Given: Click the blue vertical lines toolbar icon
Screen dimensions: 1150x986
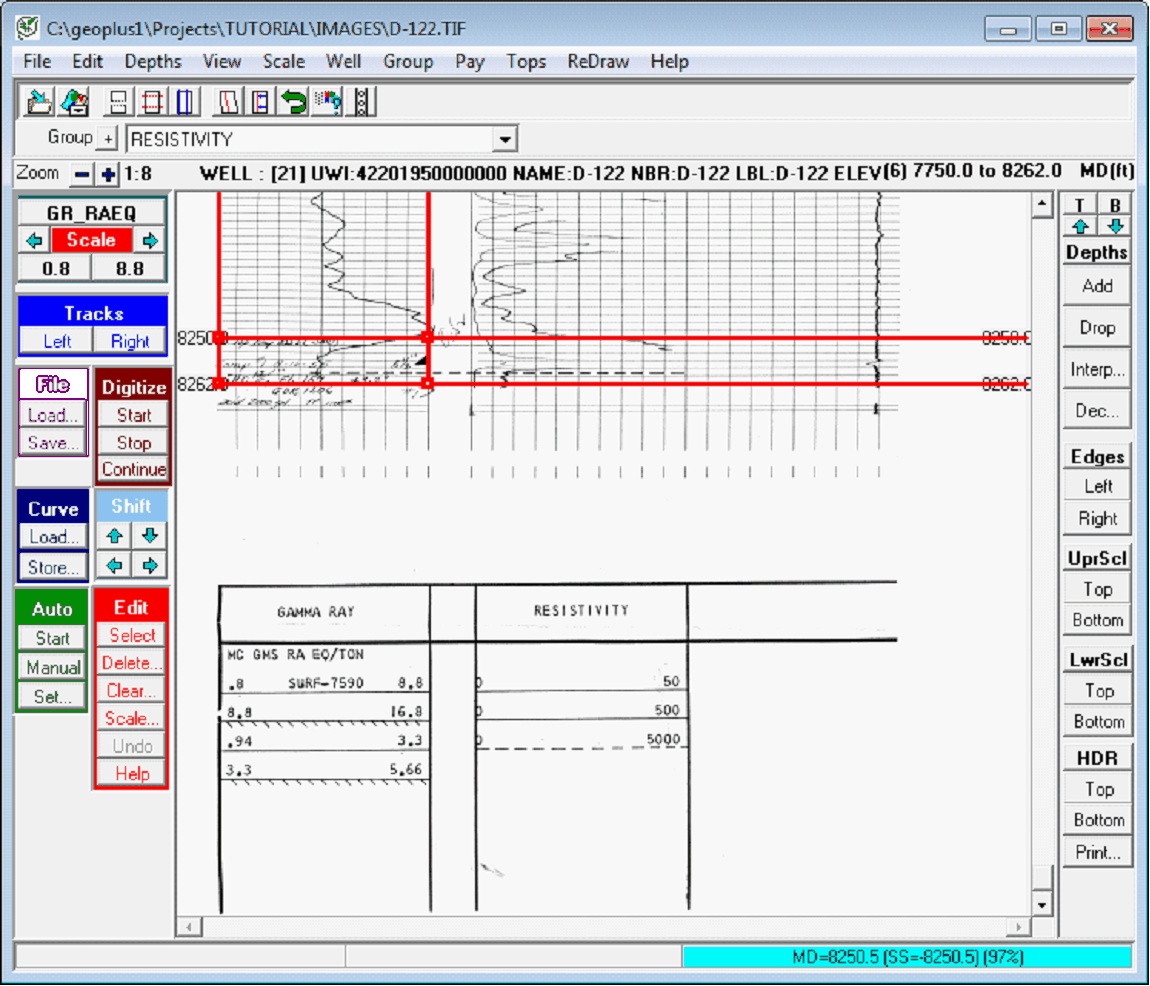Looking at the screenshot, I should coord(186,102).
